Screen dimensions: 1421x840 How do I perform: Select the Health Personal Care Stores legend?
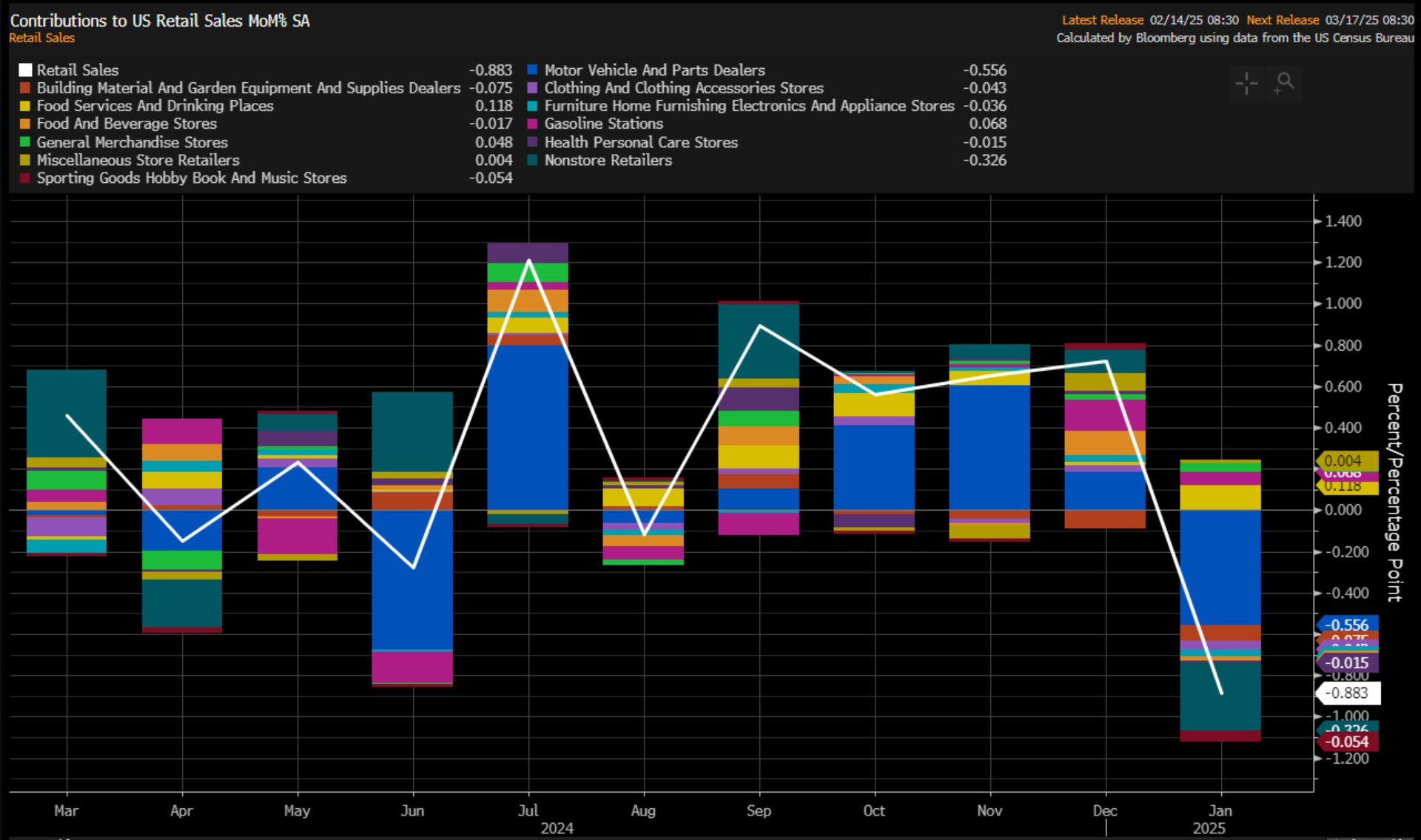pos(640,142)
